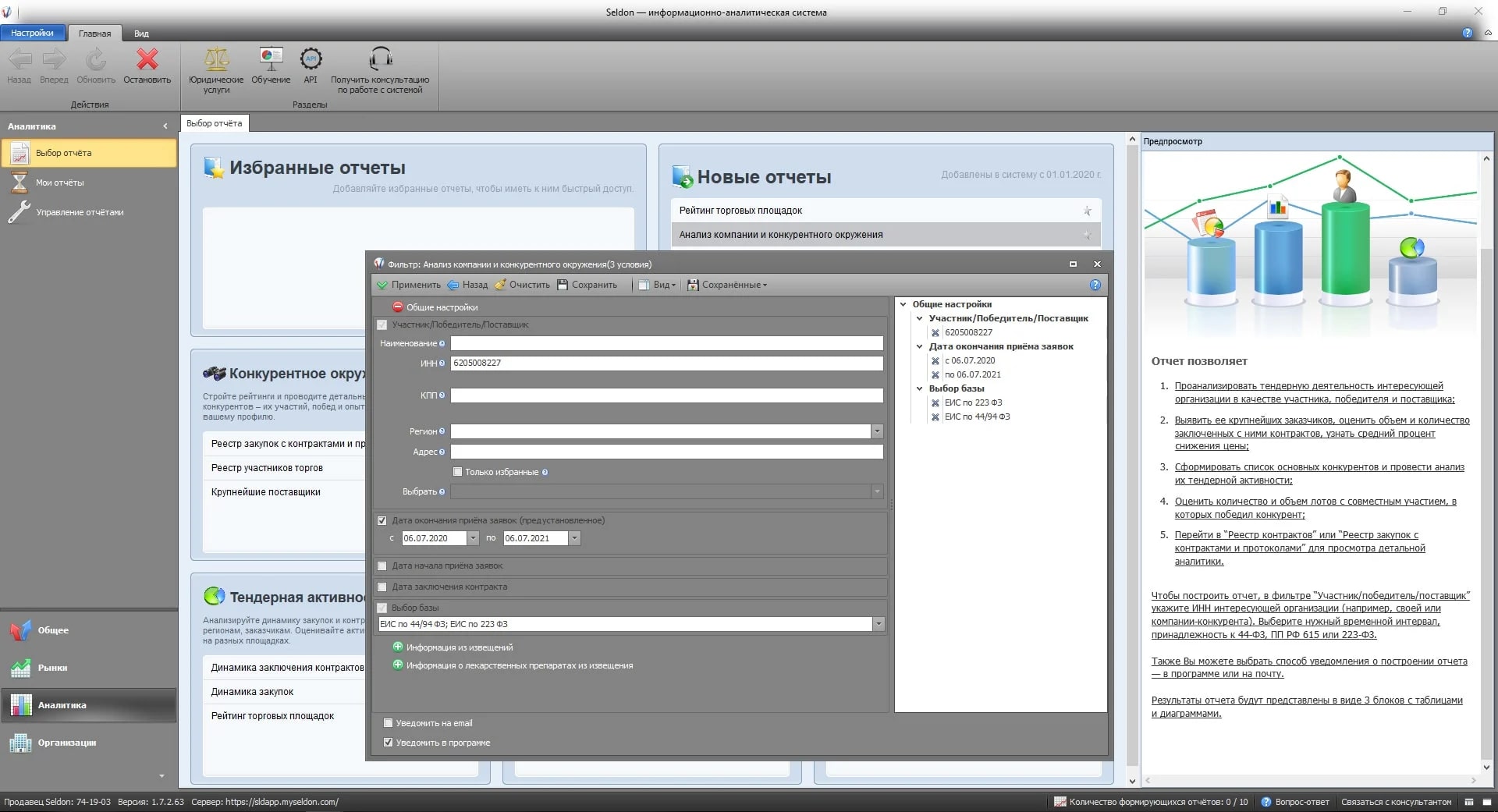The height and width of the screenshot is (812, 1498).
Task: Open the start date 06.07.2020 picker arrow
Action: (473, 538)
